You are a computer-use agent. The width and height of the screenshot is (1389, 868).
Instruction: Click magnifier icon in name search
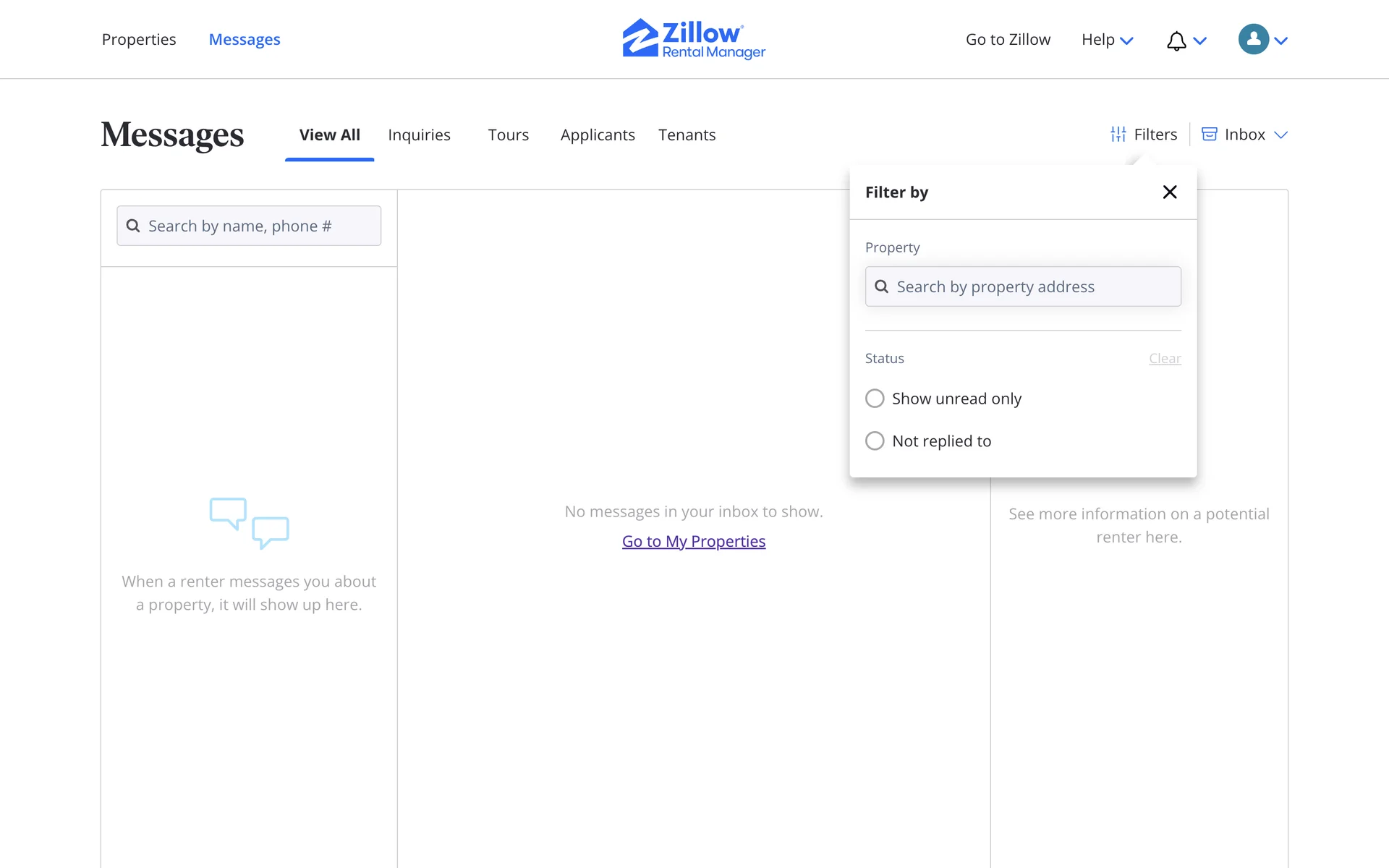pyautogui.click(x=133, y=226)
